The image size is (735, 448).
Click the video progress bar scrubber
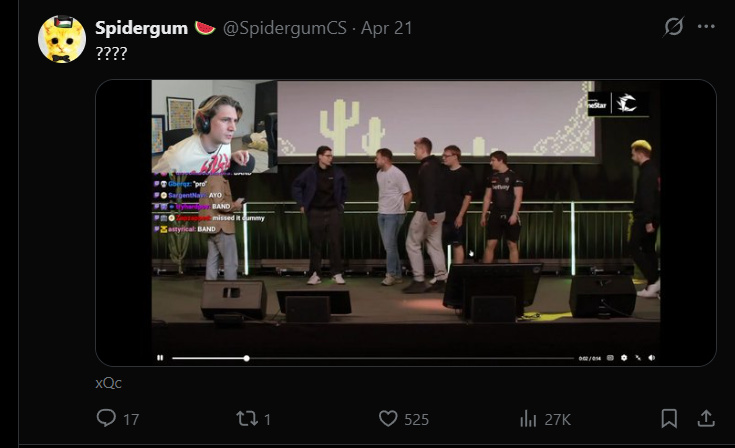[246, 358]
